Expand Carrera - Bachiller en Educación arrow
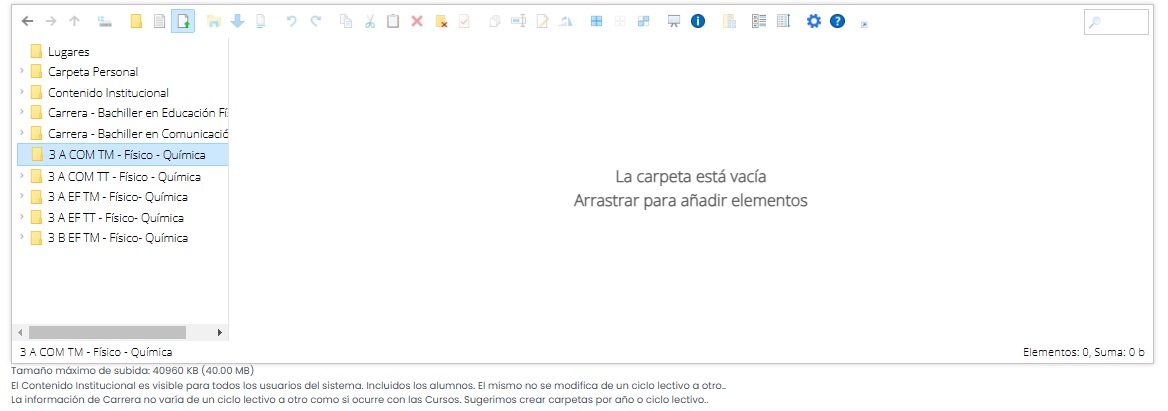The height and width of the screenshot is (411, 1168). point(22,113)
